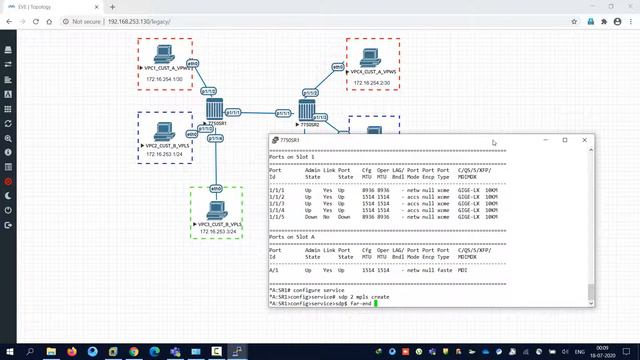Click the volume speaker tray icon

[x=565, y=351]
